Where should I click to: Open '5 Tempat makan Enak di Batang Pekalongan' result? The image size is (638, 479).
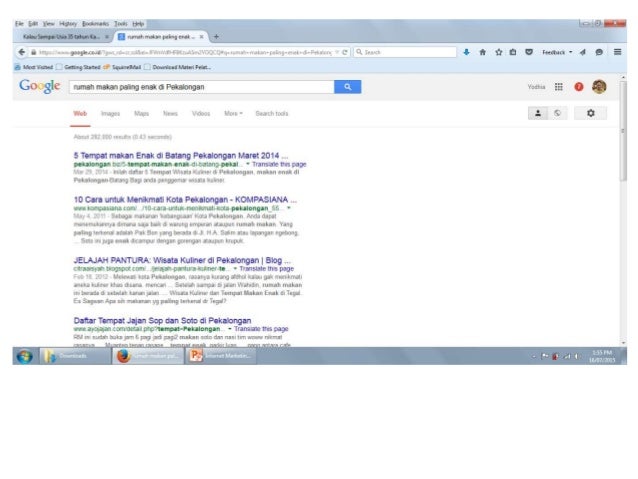pos(181,155)
